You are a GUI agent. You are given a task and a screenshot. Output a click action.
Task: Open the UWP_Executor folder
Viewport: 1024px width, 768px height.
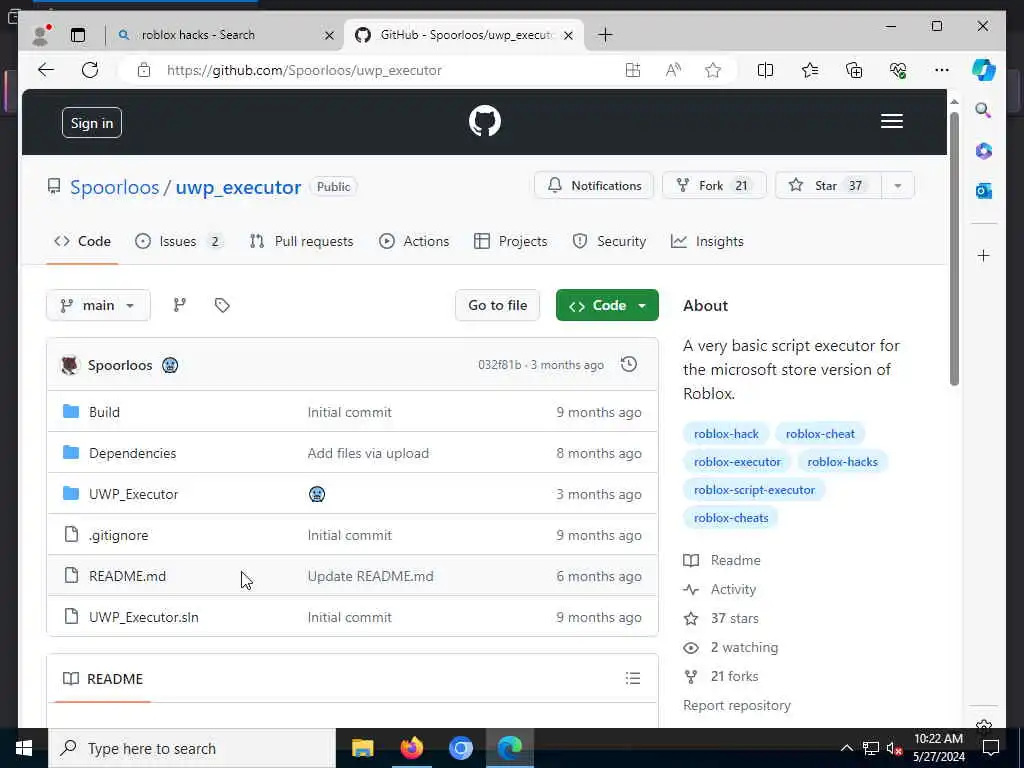tap(133, 494)
